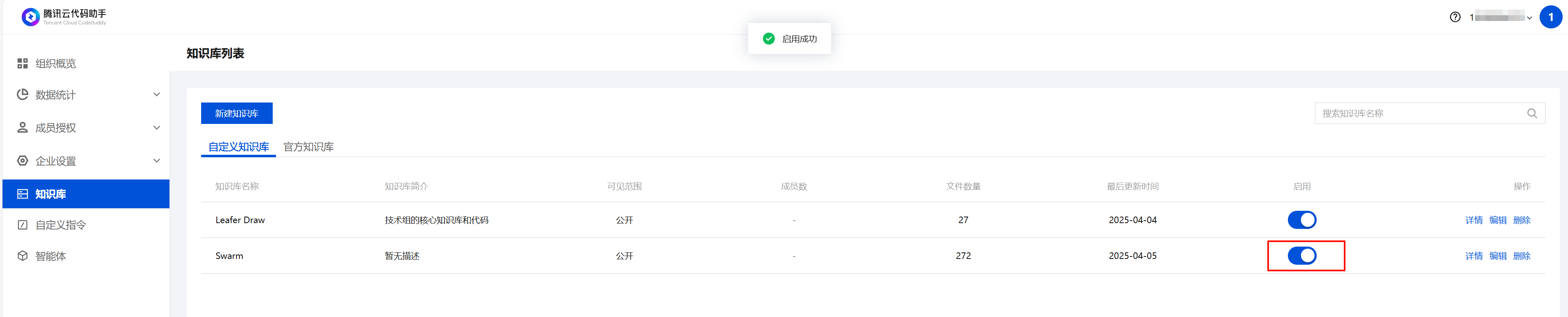Disable the Leafer Draw knowledge base toggle
The height and width of the screenshot is (317, 1568).
1301,220
